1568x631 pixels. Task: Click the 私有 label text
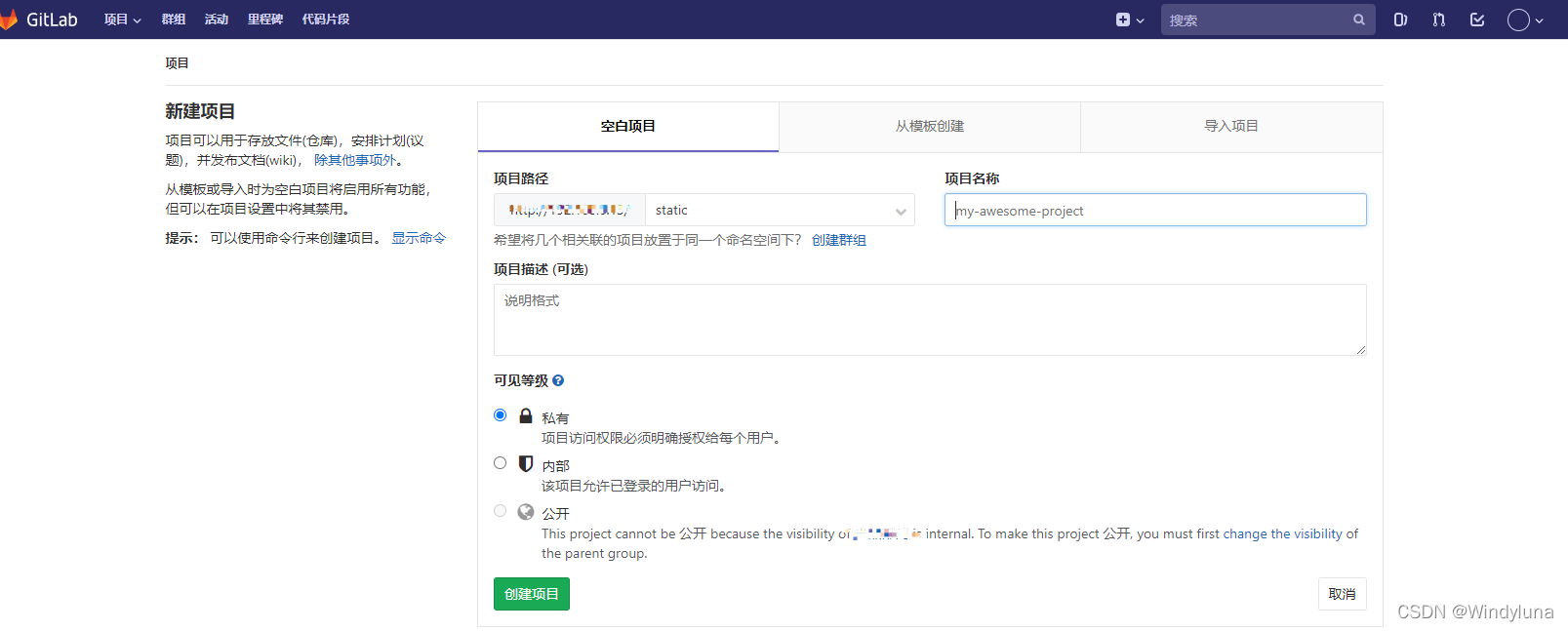coord(555,418)
